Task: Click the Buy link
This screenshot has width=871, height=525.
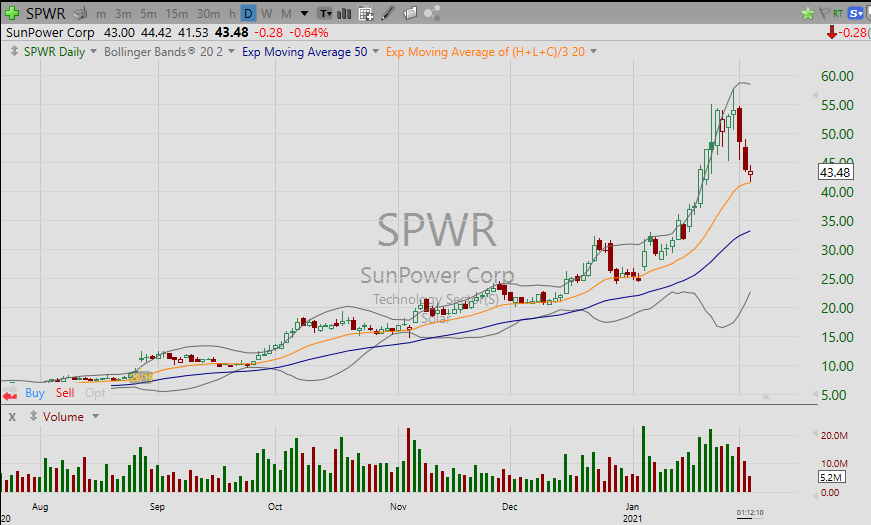Action: click(x=34, y=393)
